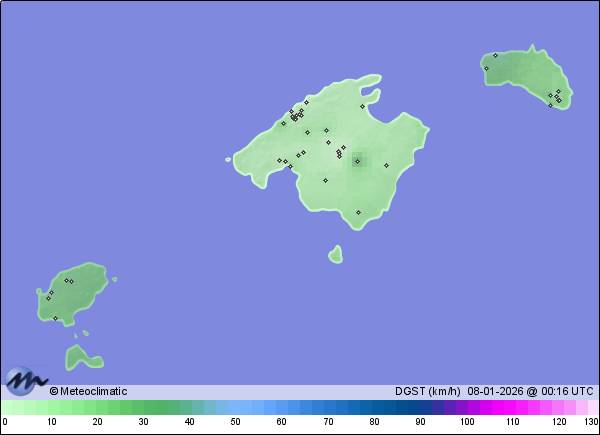Click the Meteoclimatic wave logo

tap(26, 382)
